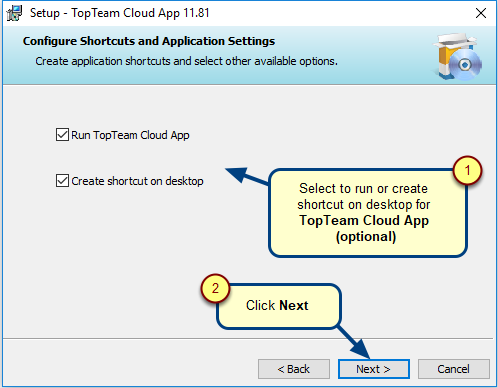The image size is (498, 388).
Task: Close the Setup window with the X
Action: point(481,13)
